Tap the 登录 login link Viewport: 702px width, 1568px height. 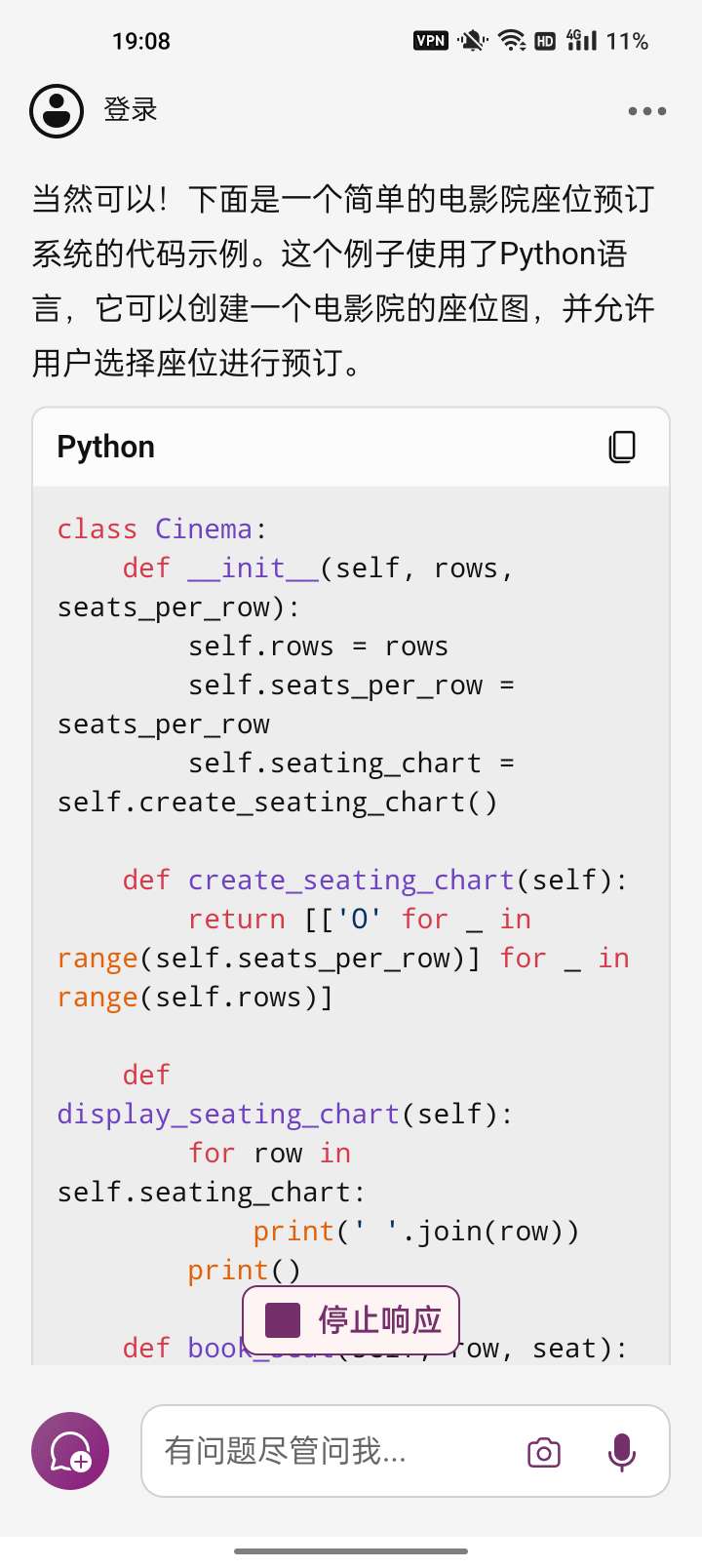coord(131,110)
